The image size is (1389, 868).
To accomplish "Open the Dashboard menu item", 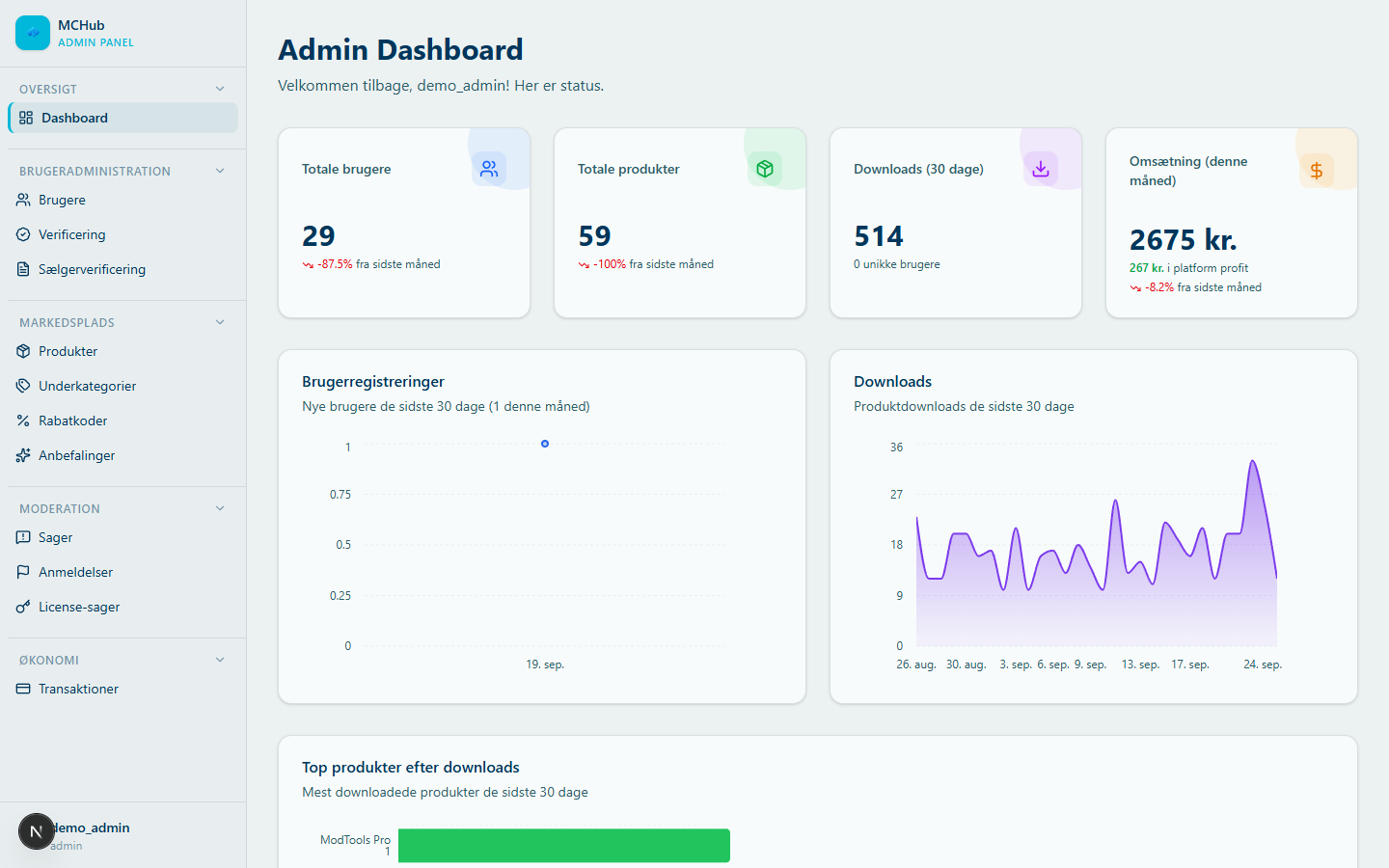I will coord(123,118).
